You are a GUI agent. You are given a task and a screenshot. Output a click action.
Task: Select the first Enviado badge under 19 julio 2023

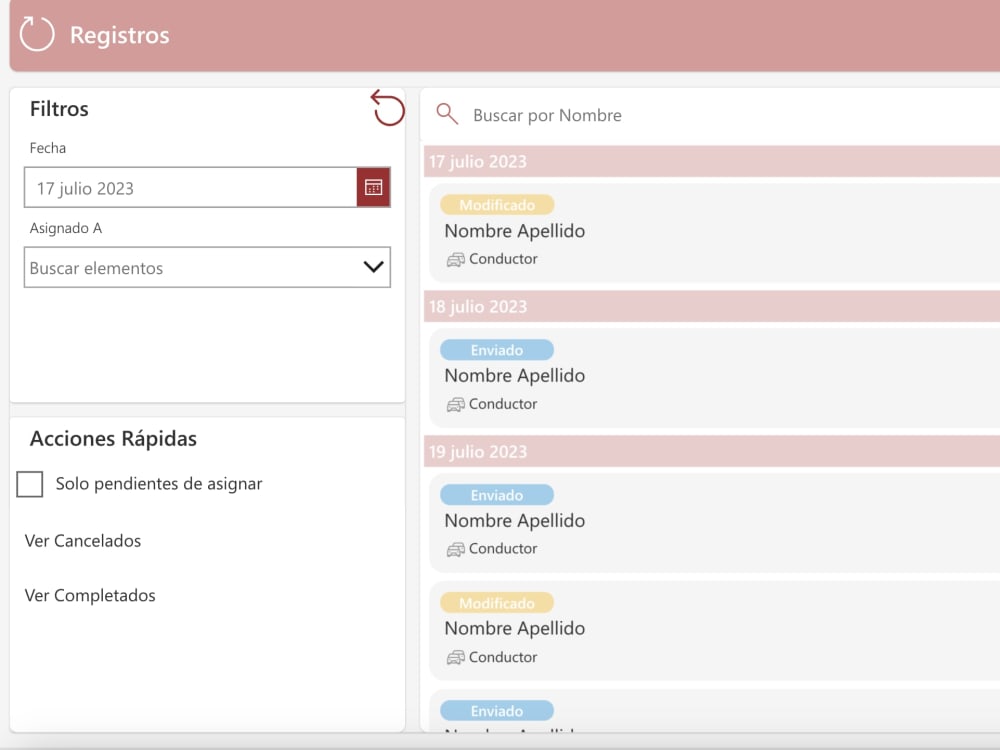point(497,495)
